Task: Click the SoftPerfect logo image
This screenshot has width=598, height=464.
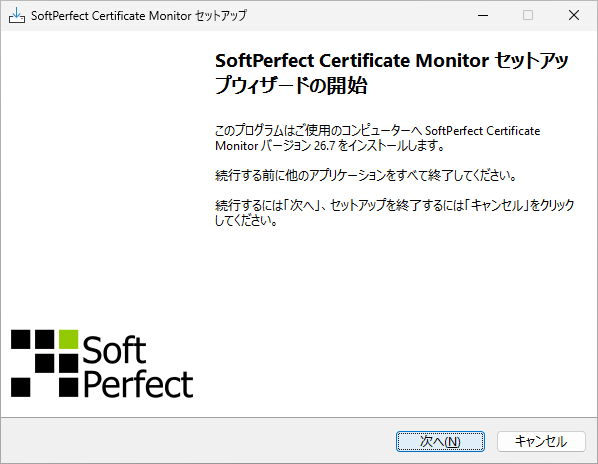Action: click(x=102, y=364)
